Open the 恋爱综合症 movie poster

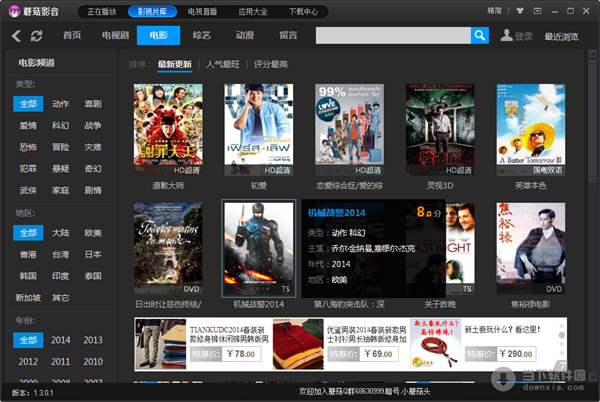(x=349, y=130)
